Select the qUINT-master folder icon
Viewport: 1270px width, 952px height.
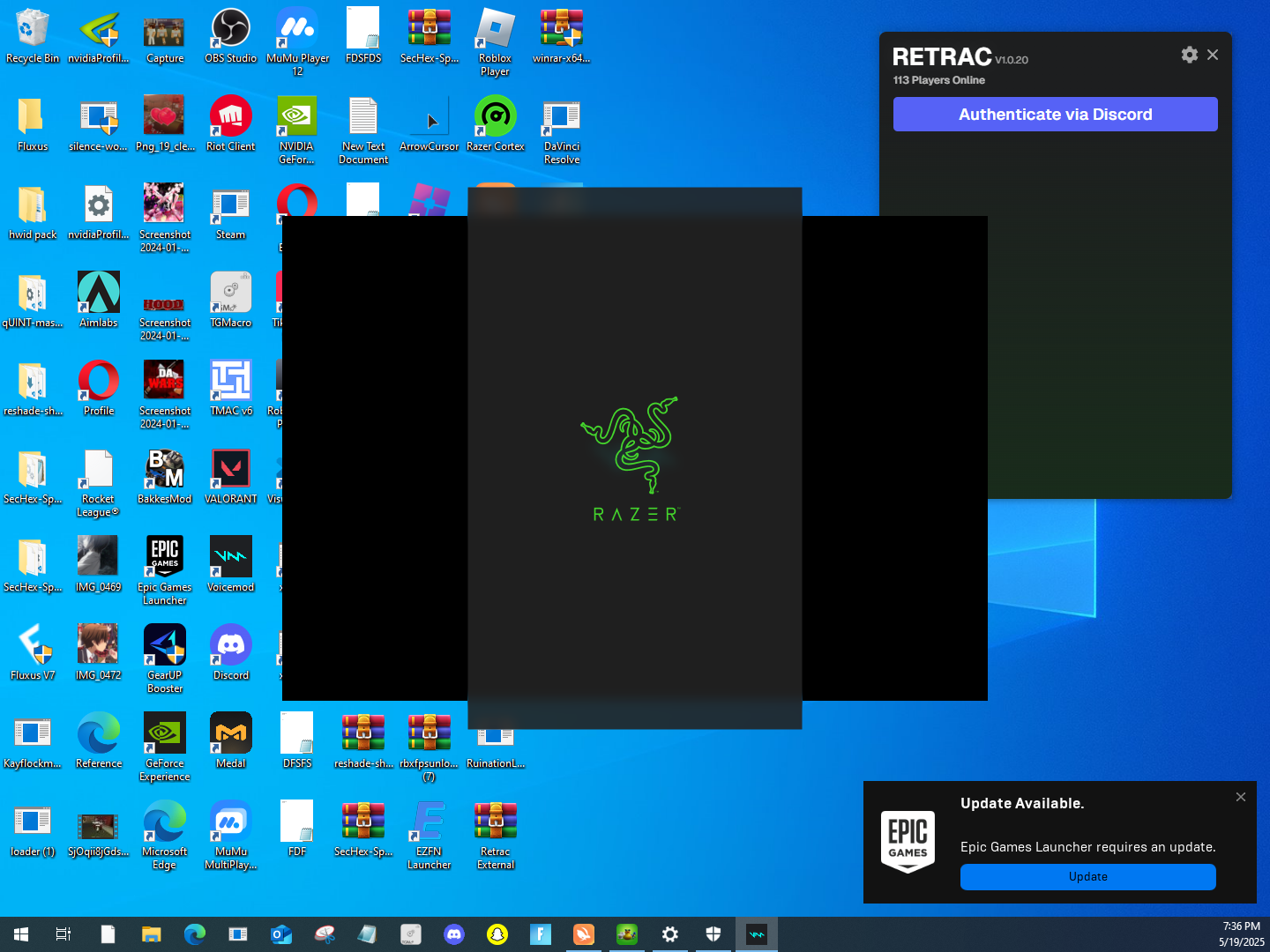pyautogui.click(x=33, y=301)
